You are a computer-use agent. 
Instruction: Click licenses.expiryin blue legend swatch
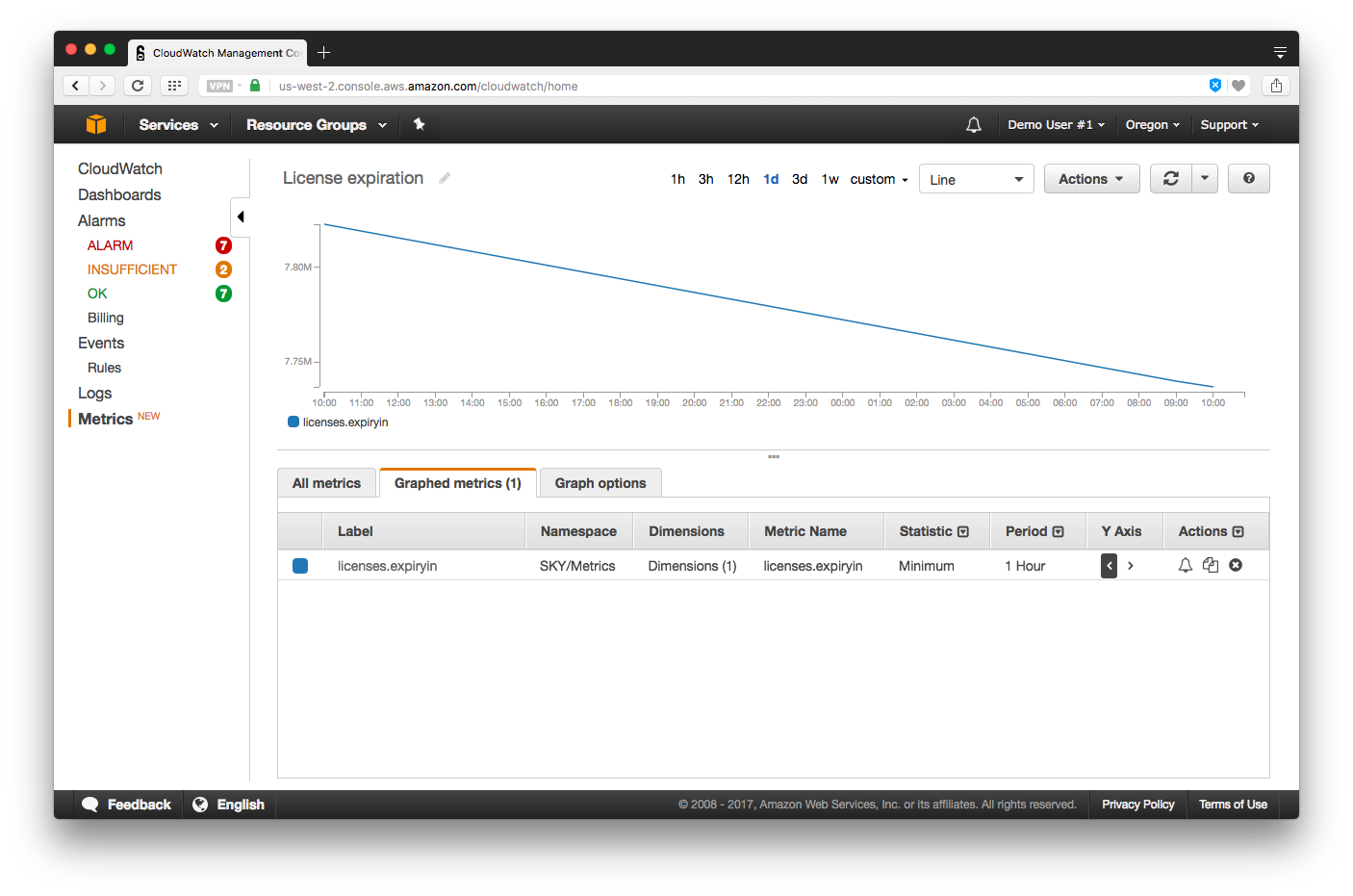[x=294, y=422]
